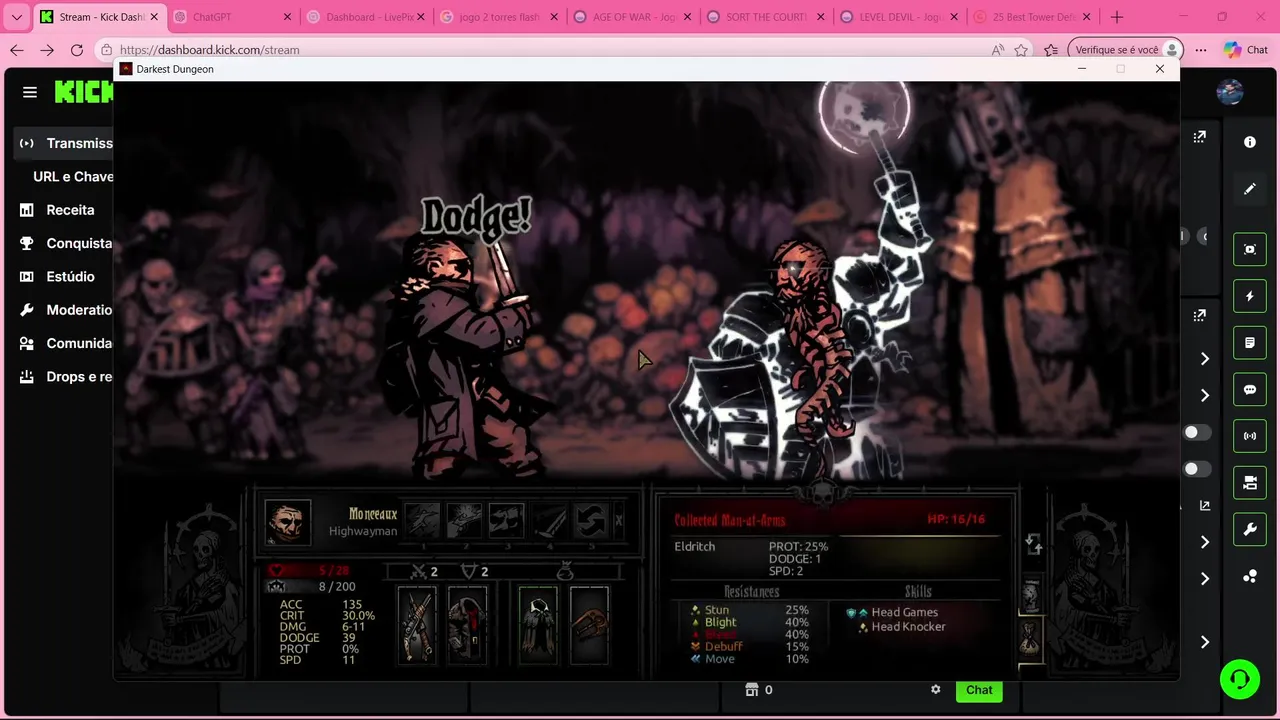Open Moderation in Kick sidebar
This screenshot has height=720, width=1280.
(x=66, y=310)
